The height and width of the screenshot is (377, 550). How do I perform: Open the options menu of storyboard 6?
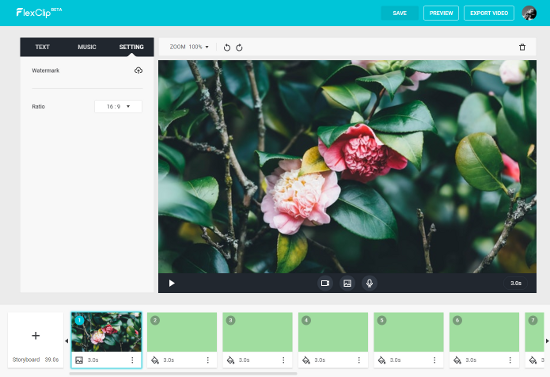pyautogui.click(x=510, y=360)
